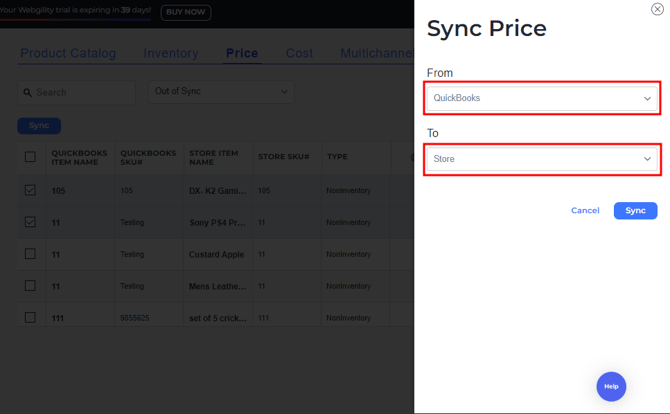Open the Help chat bubble
The image size is (670, 414).
(x=611, y=386)
